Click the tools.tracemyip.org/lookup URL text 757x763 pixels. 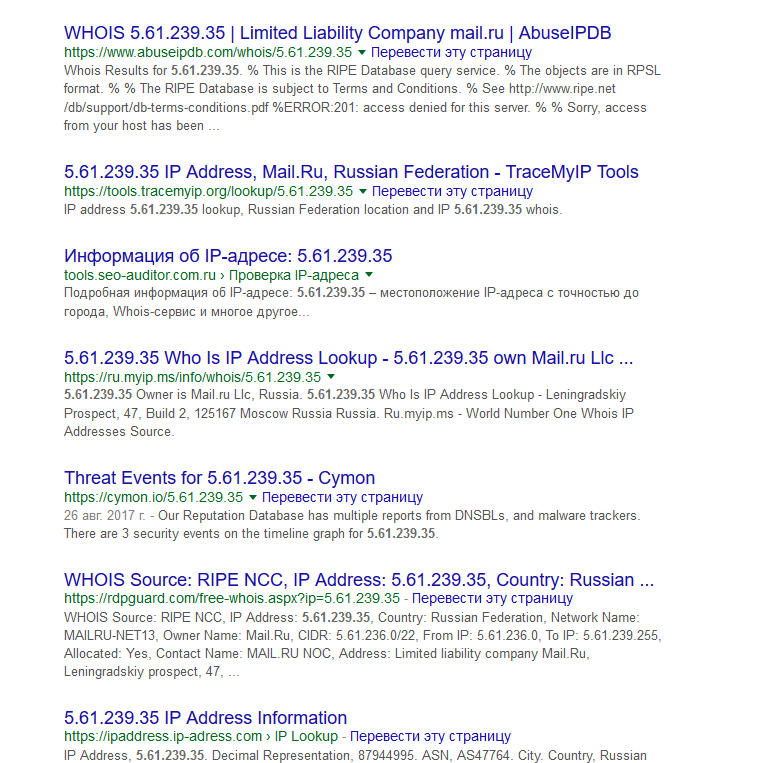(x=208, y=191)
